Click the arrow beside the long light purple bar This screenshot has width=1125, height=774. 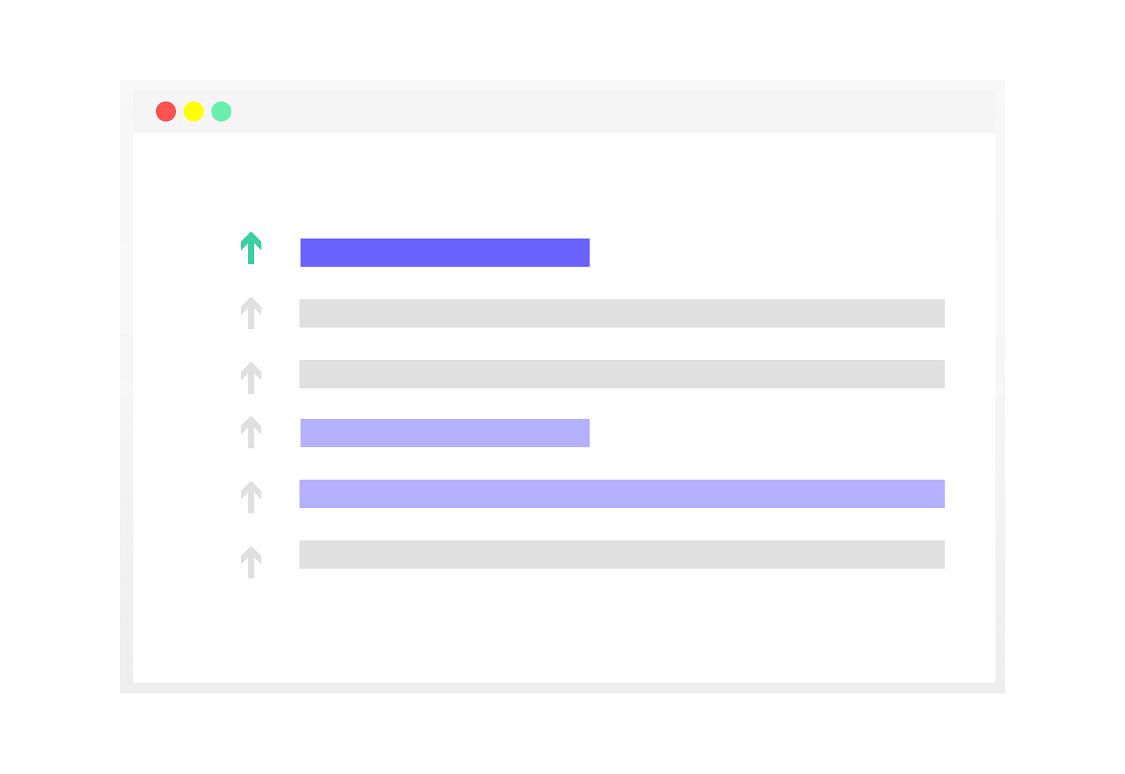(251, 497)
